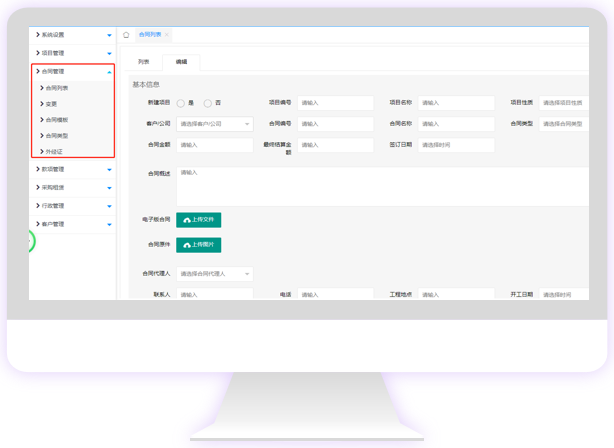This screenshot has height=448, width=614.
Task: Click the home icon in tab bar
Action: pos(126,35)
